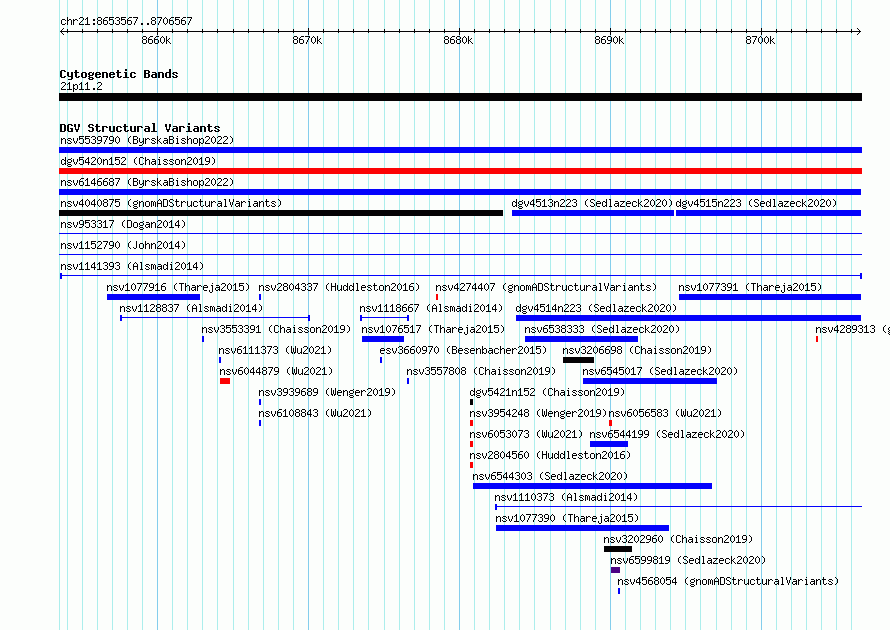The width and height of the screenshot is (890, 630).
Task: Select nsv1077391 (Thareja2015) label
Action: pos(750,287)
